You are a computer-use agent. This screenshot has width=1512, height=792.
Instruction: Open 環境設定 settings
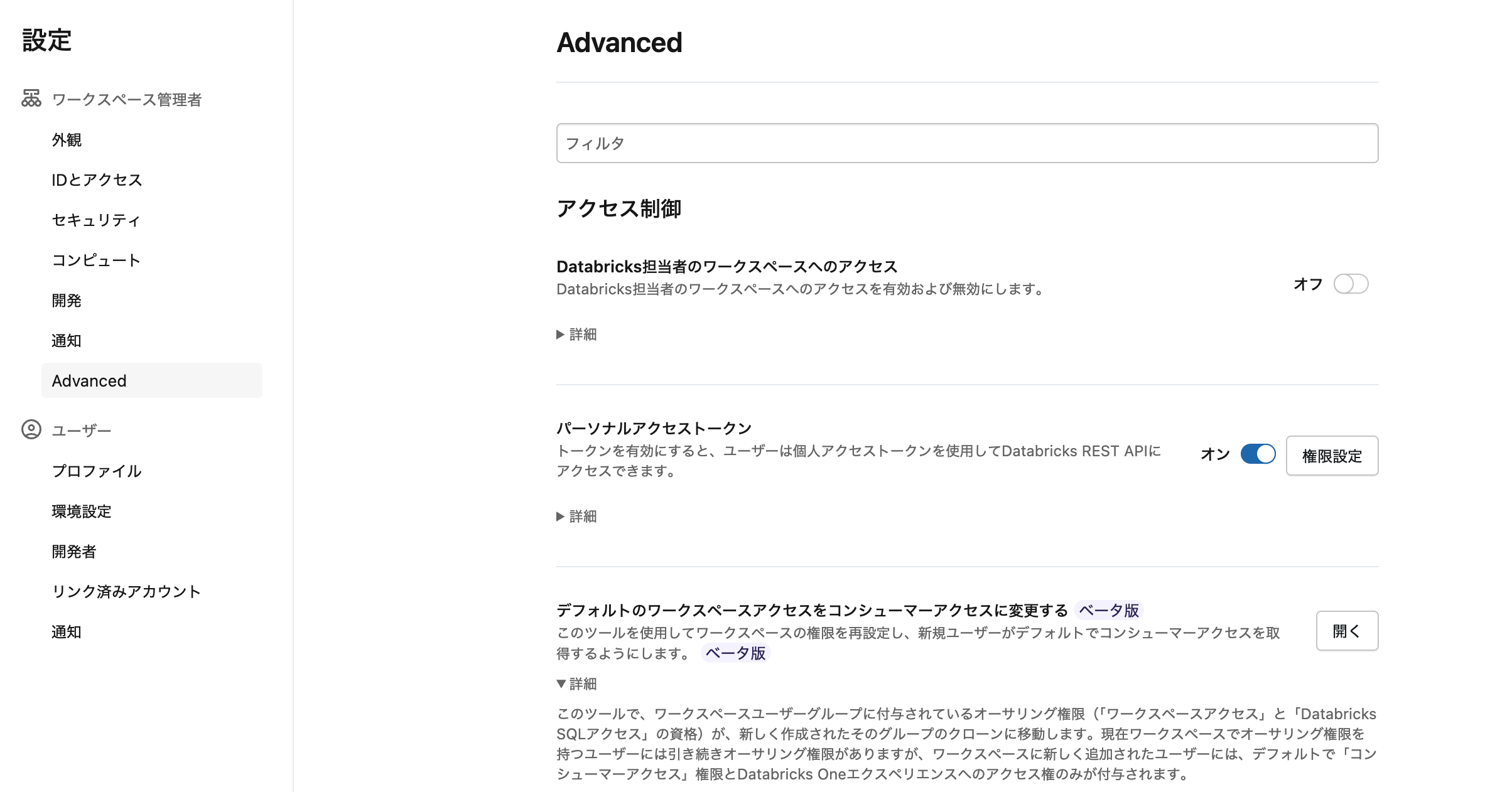[81, 511]
